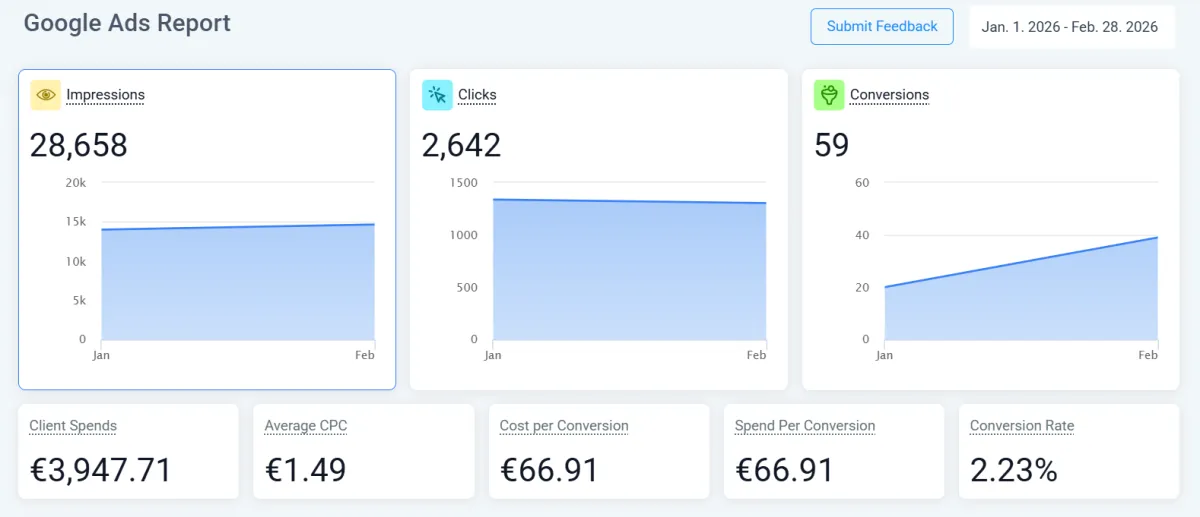1200x517 pixels.
Task: Click the €1.49 average CPC value
Action: [x=306, y=469]
